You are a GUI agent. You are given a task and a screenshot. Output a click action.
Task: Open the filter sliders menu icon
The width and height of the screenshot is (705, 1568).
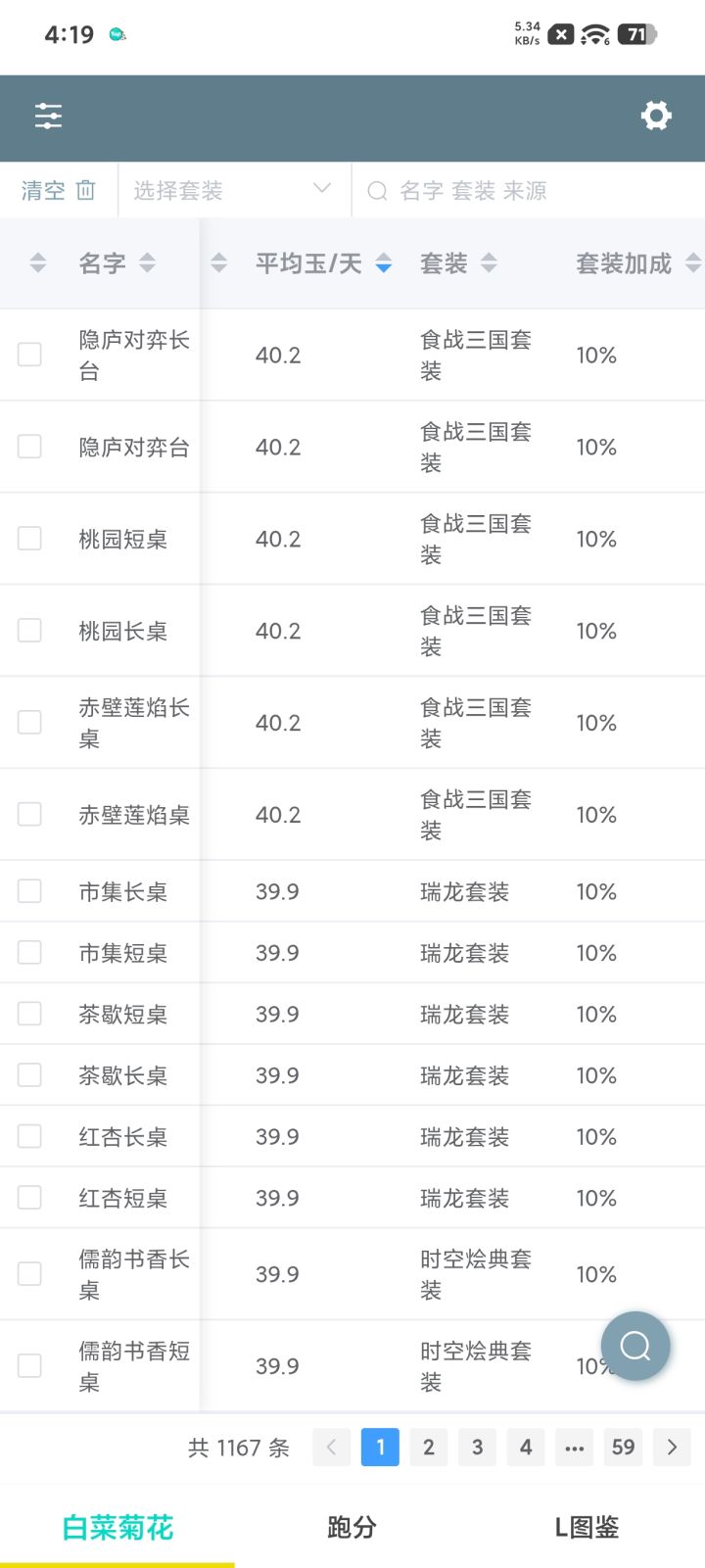[48, 117]
